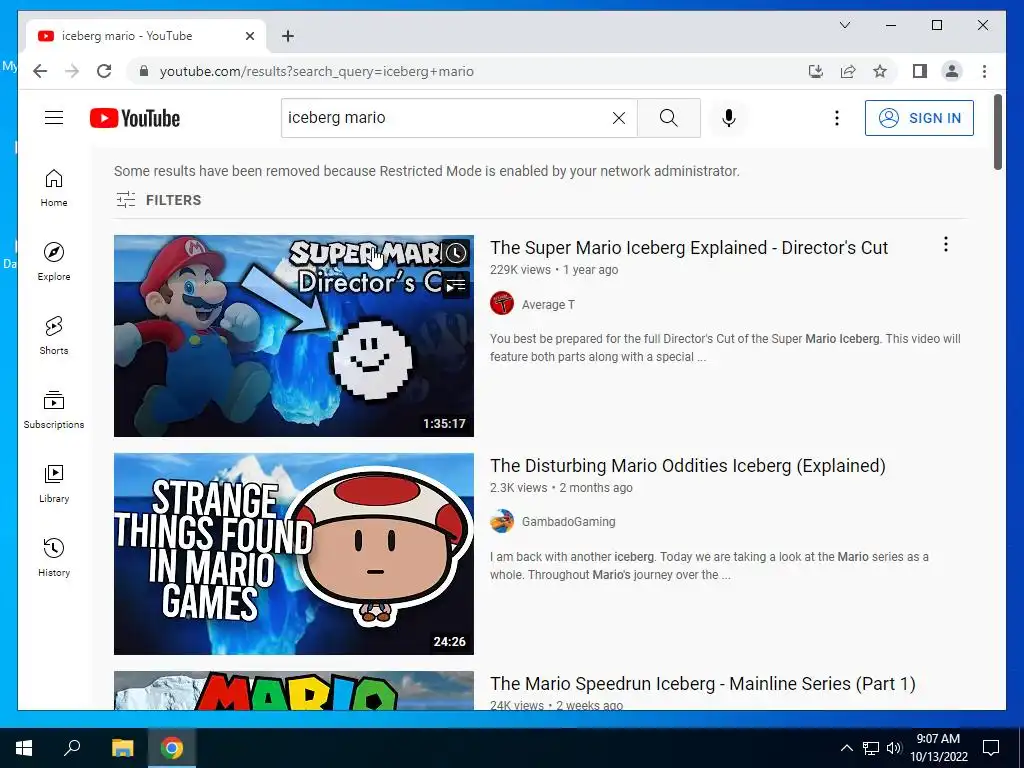Start voice search with the microphone

(x=729, y=118)
